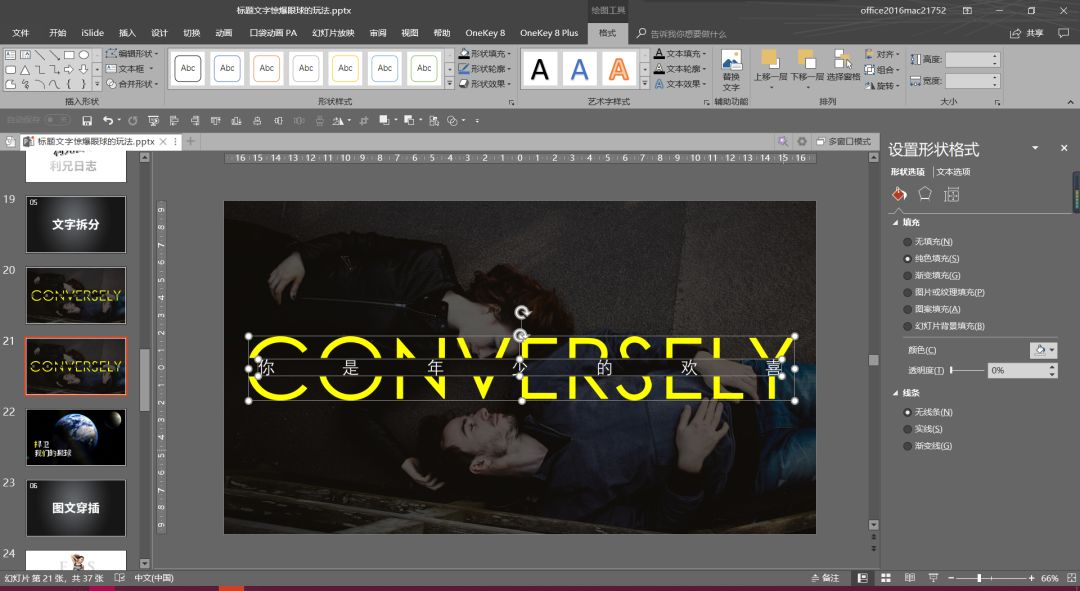Switch to Normal view icon in status bar

pos(862,578)
